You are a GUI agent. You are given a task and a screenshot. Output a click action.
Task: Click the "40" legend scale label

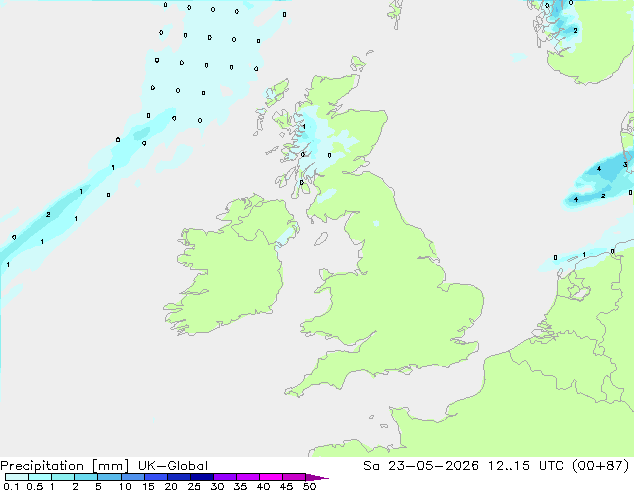point(263,486)
